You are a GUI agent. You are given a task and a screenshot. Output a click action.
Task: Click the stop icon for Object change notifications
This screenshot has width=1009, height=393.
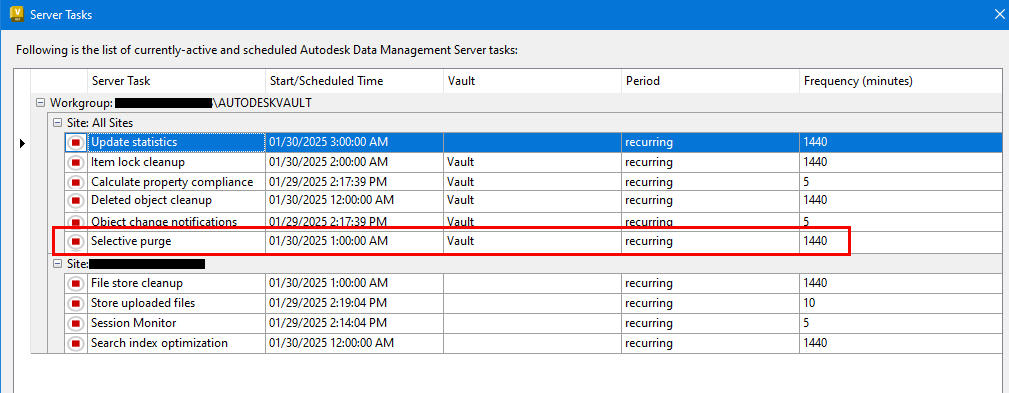pos(76,222)
